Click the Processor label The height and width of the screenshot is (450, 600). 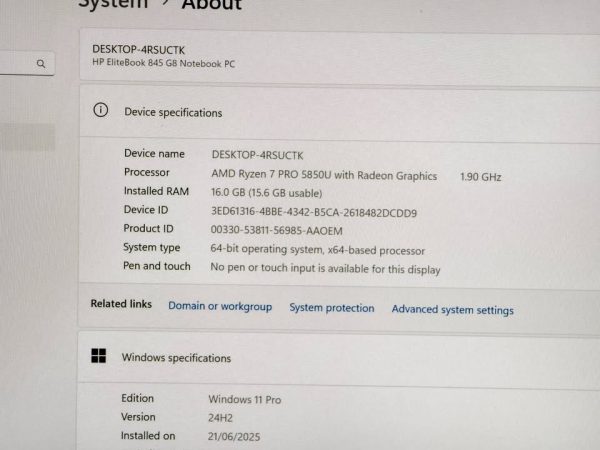click(147, 172)
